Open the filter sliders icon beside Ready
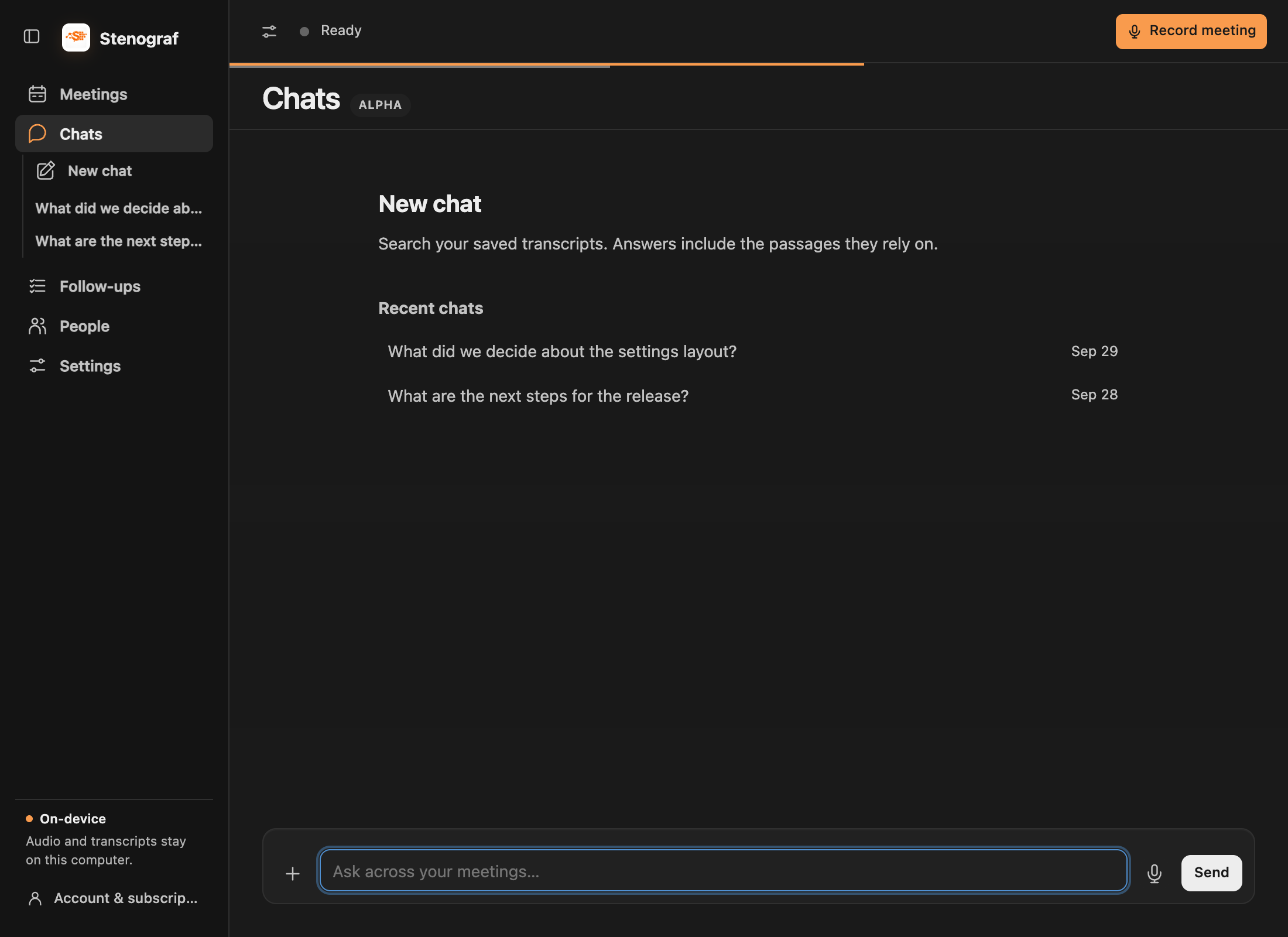1288x937 pixels. 269,31
